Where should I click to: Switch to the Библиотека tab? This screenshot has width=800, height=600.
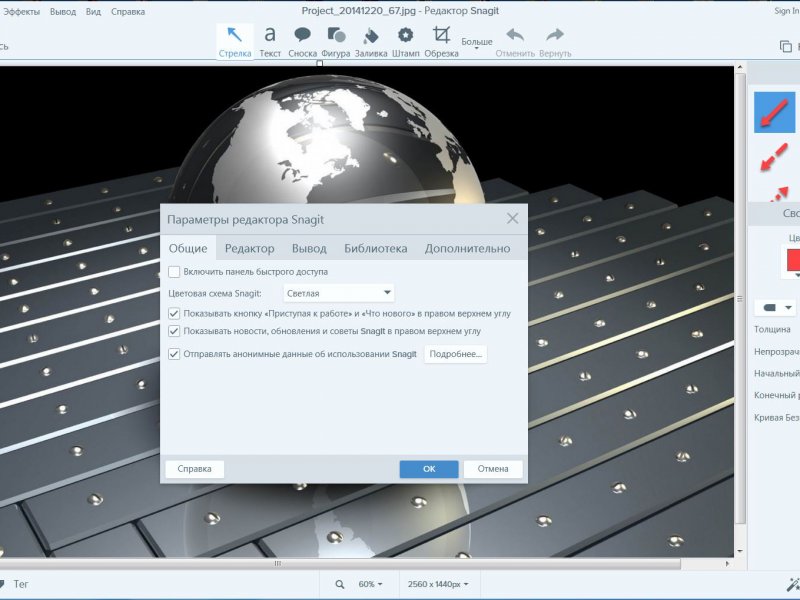376,248
